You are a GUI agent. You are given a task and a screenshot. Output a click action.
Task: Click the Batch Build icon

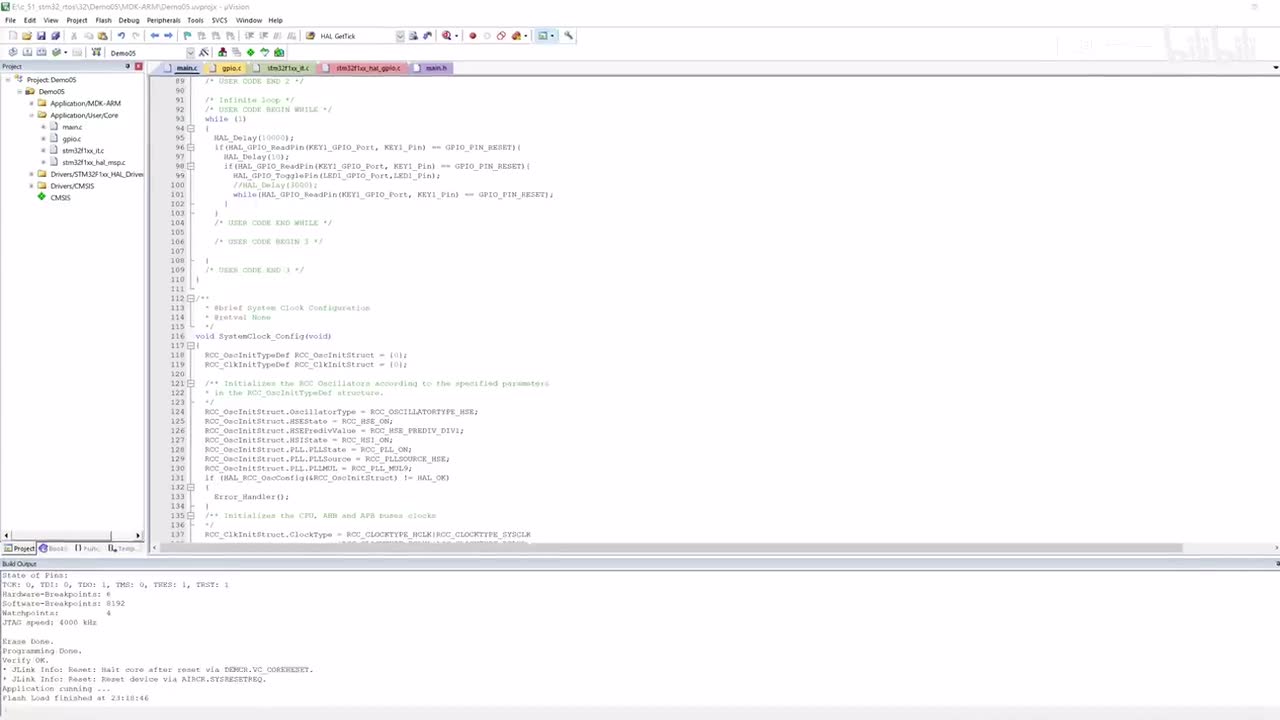click(x=55, y=52)
